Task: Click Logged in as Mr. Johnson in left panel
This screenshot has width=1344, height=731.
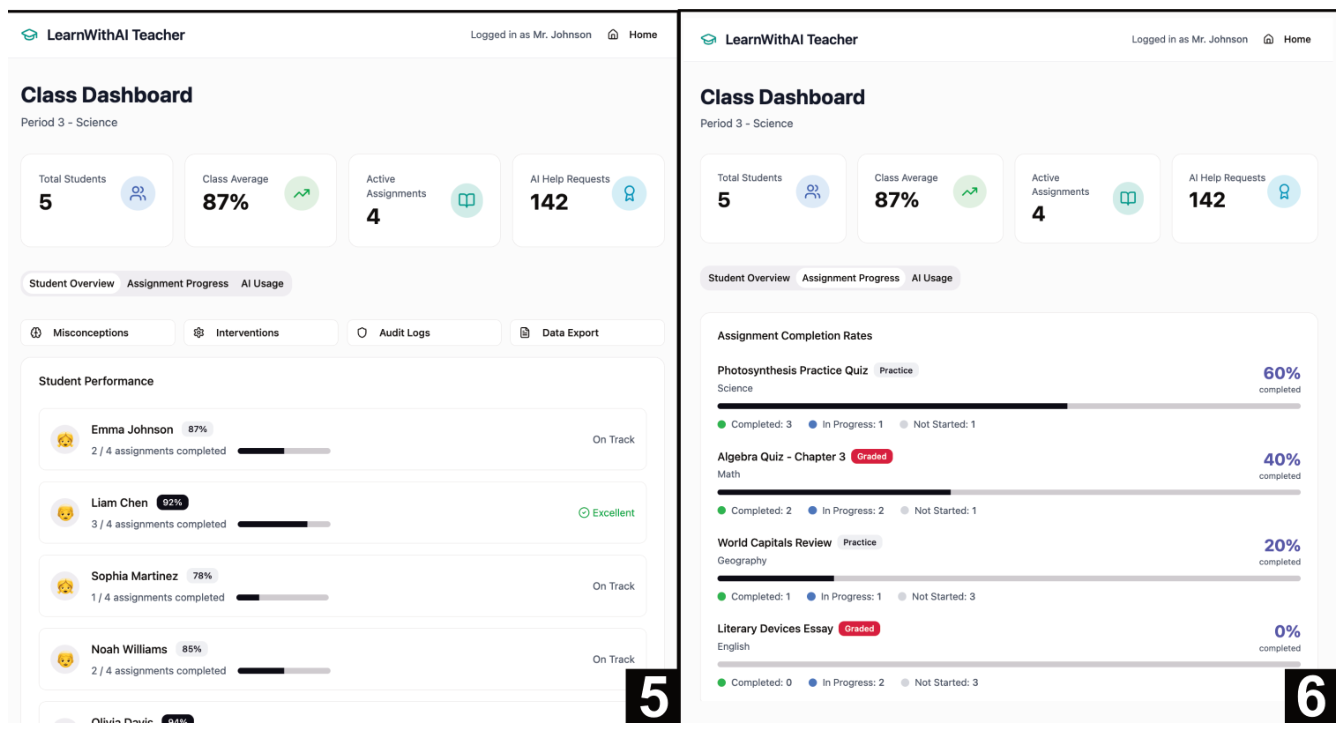Action: [x=531, y=35]
